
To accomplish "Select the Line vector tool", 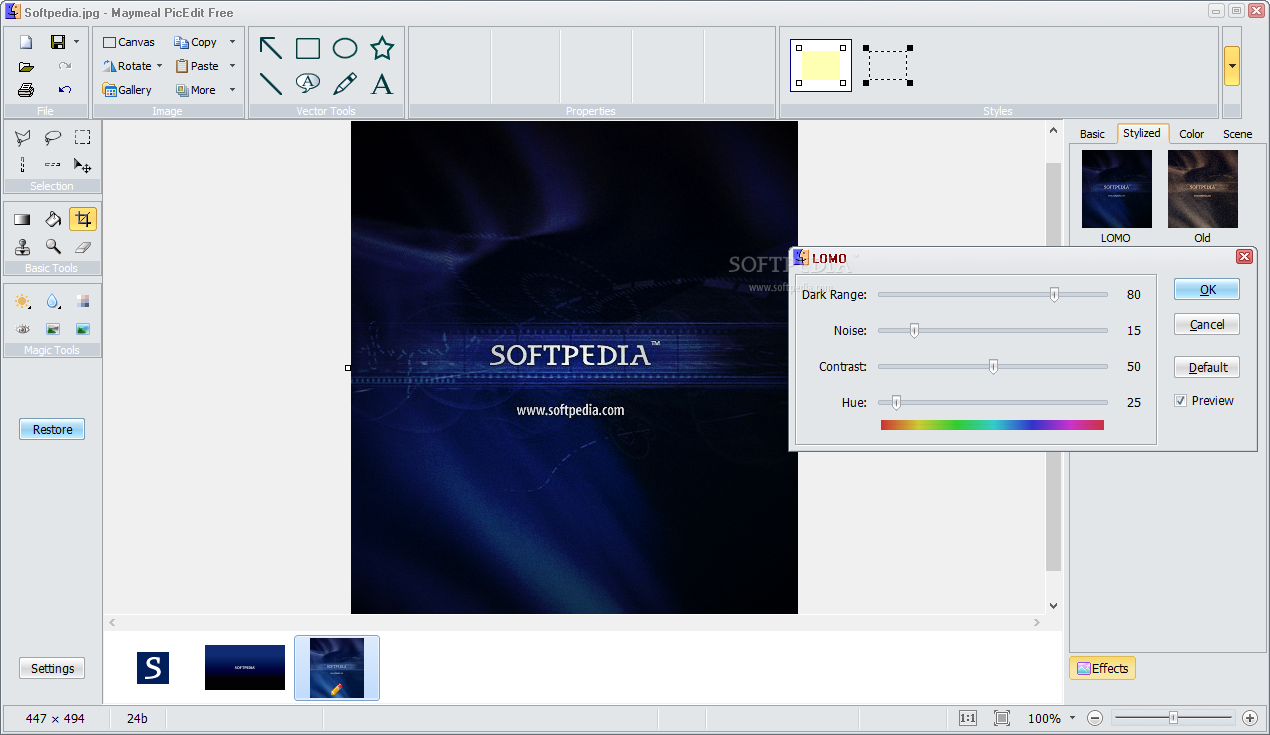I will [271, 84].
